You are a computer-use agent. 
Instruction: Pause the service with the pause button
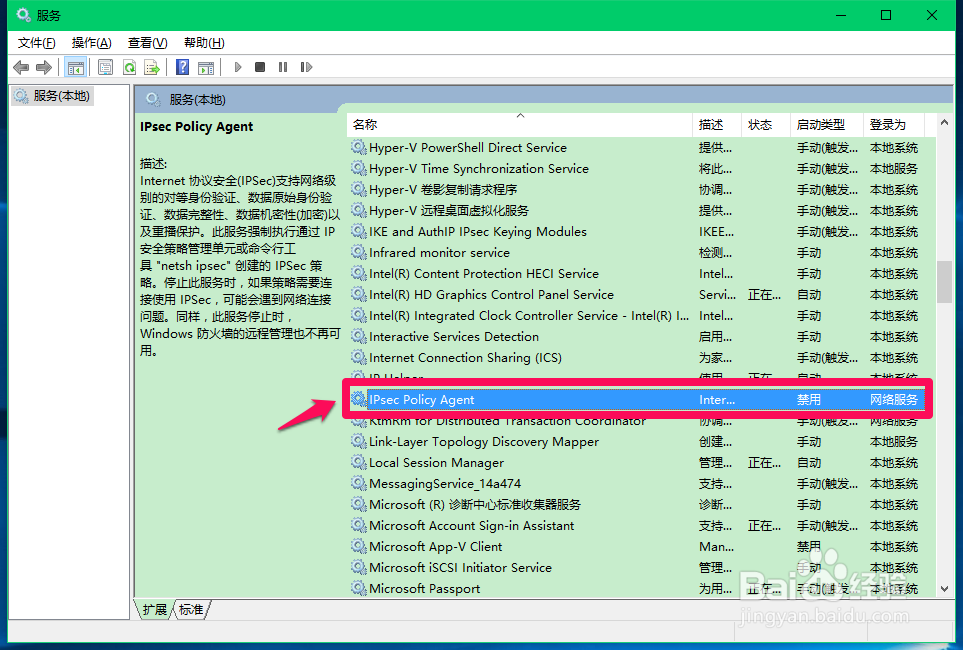tap(283, 66)
